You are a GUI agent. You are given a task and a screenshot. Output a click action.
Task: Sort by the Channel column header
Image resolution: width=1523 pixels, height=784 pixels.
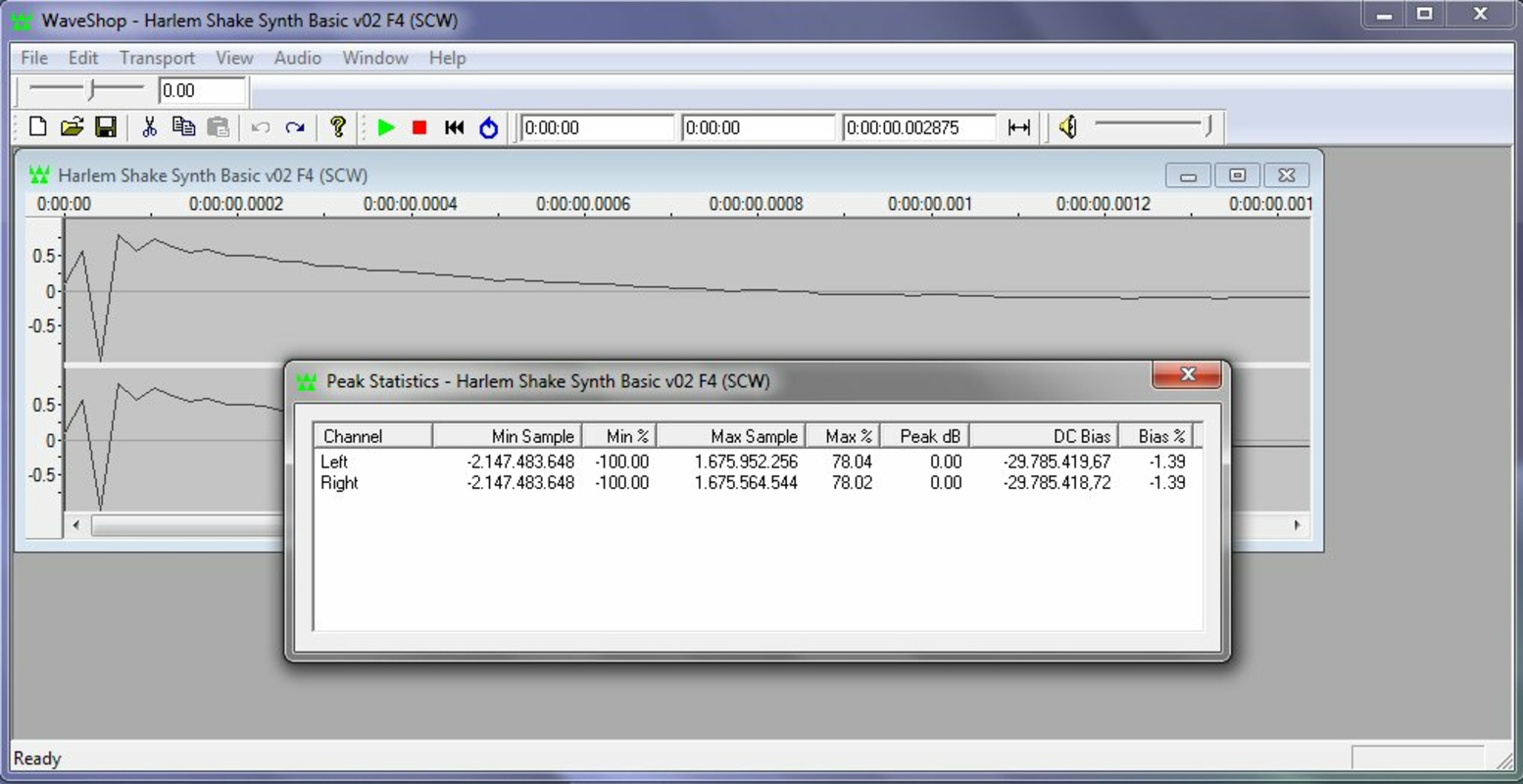pyautogui.click(x=373, y=436)
